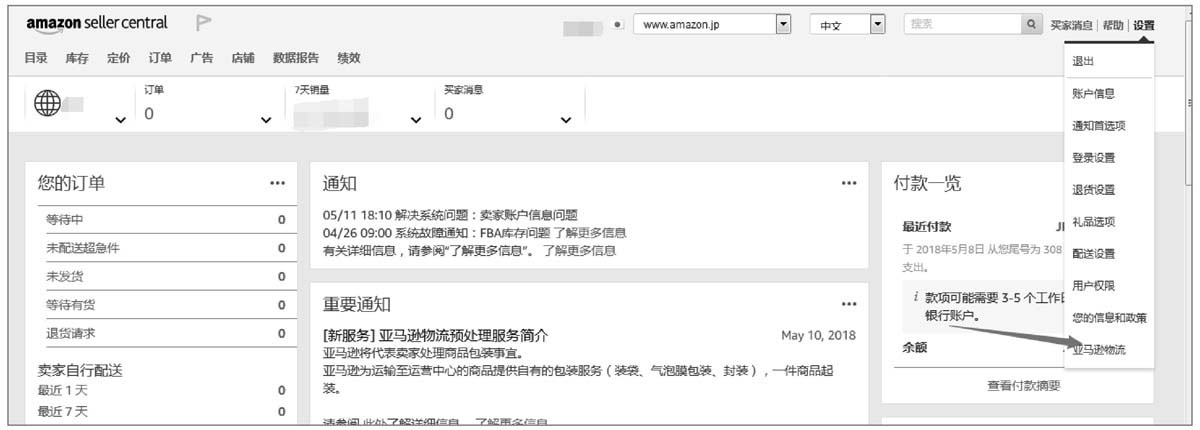Open the 定价 menu
Screen dimensions: 1200x430
(118, 58)
